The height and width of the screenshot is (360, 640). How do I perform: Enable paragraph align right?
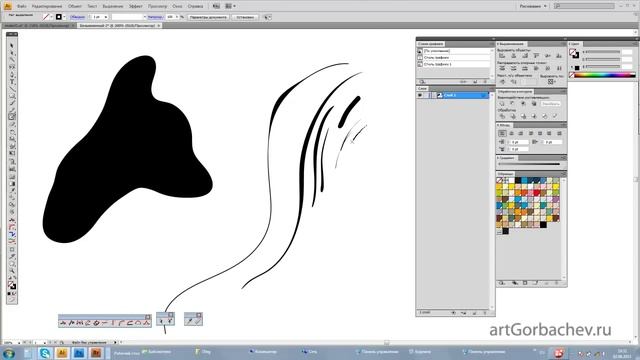(521, 133)
